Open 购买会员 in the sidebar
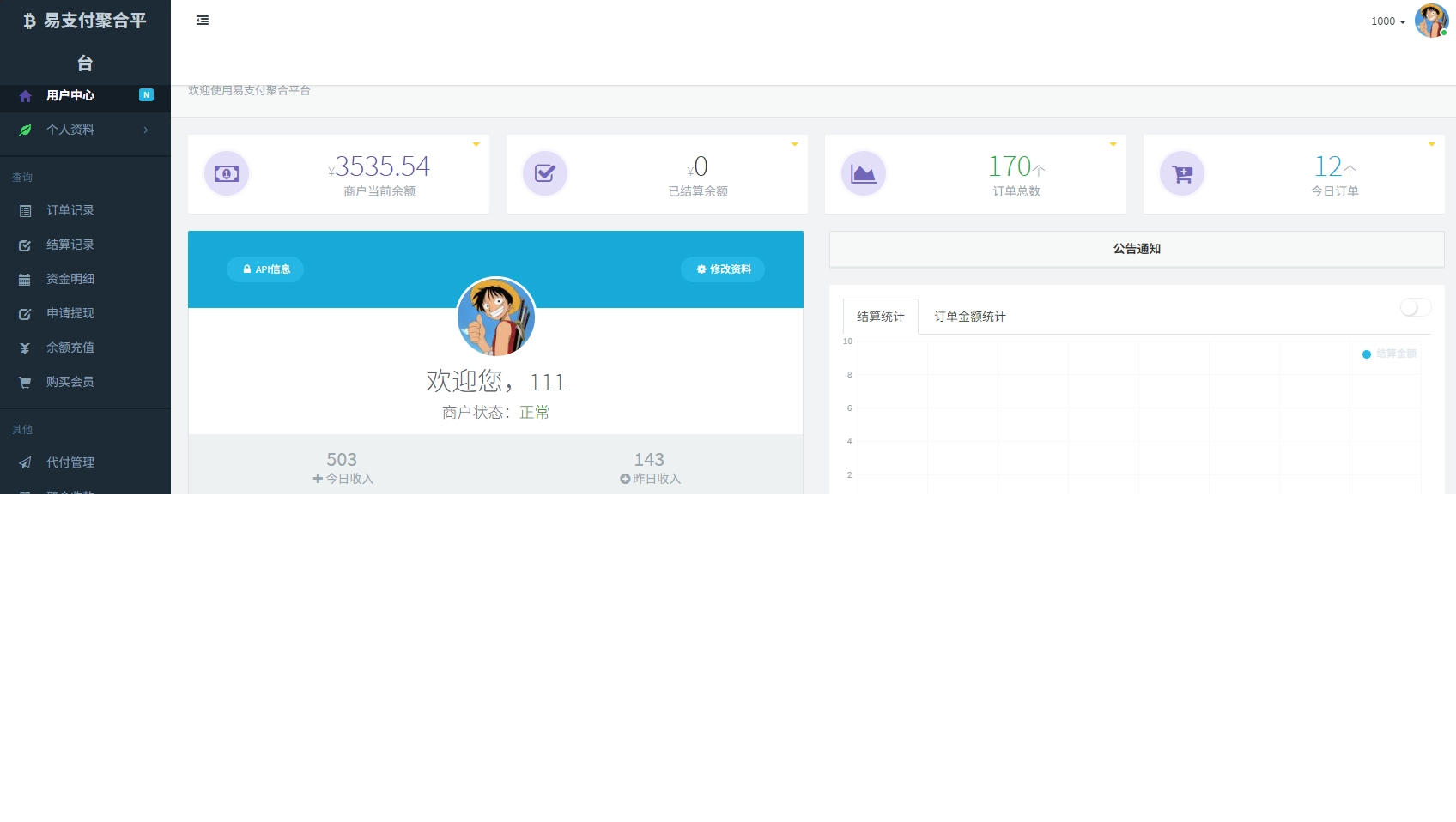The image size is (1456, 822). click(x=85, y=383)
